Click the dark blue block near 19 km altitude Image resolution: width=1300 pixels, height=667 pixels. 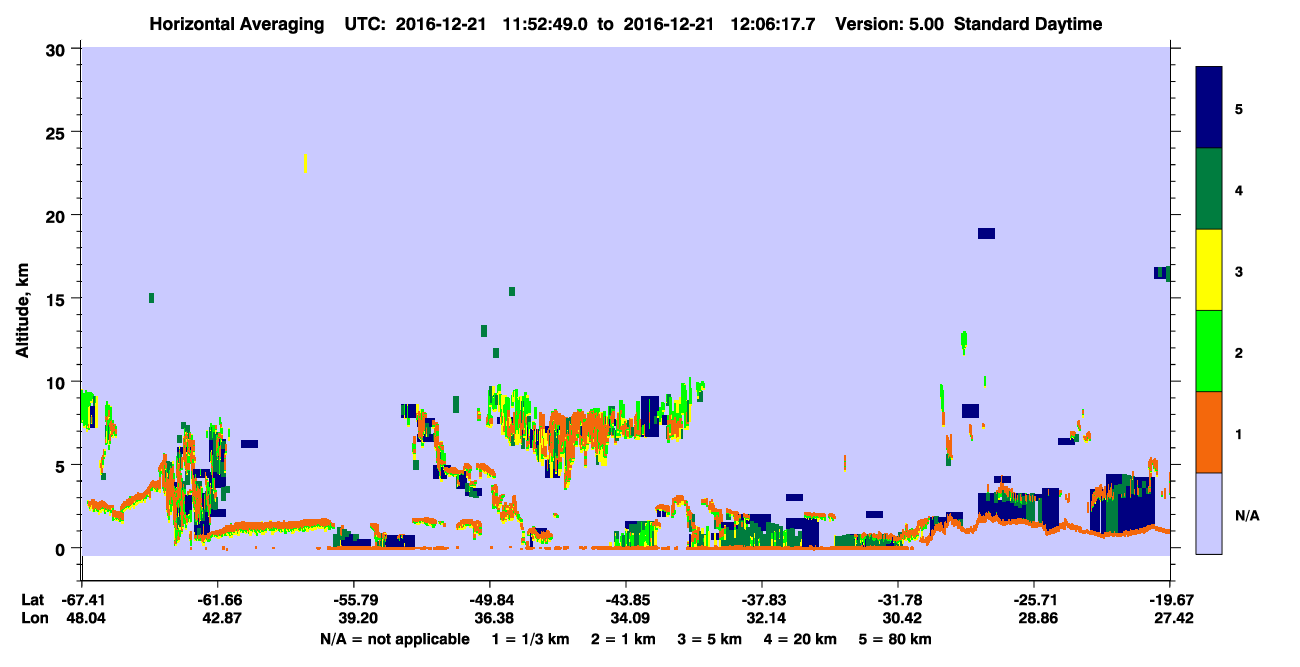[986, 233]
